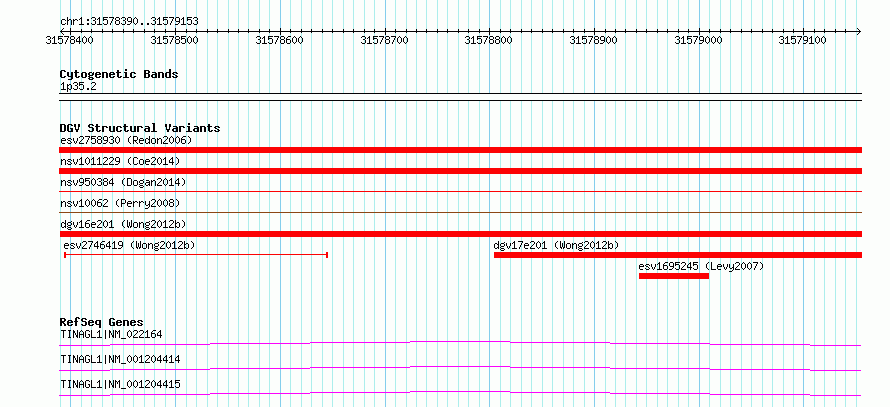This screenshot has width=890, height=407.
Task: Select the esv2746419 (Wong2012b) label
Action: (129, 245)
